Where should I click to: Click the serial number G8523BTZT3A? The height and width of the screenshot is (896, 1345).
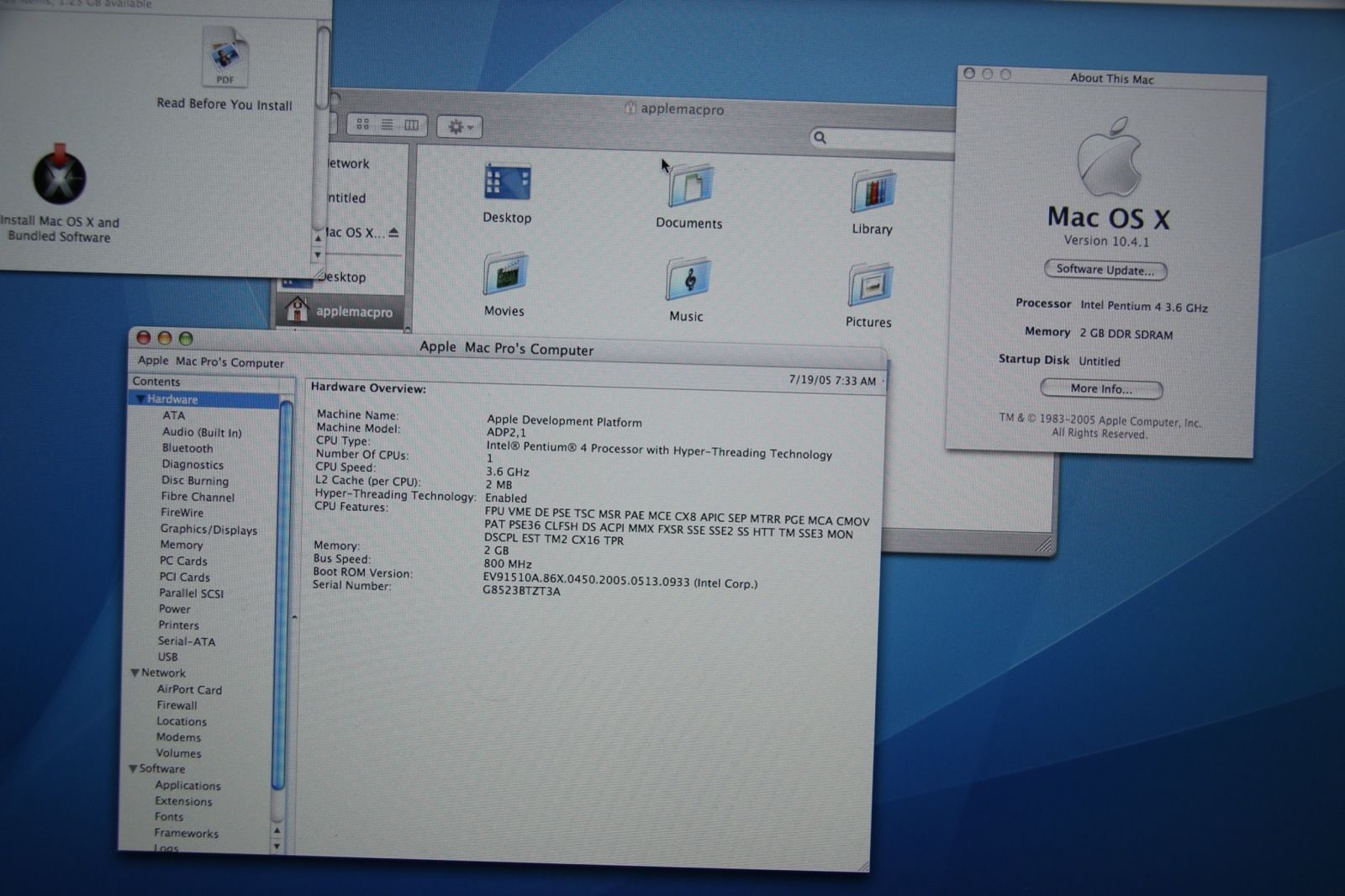tap(521, 591)
